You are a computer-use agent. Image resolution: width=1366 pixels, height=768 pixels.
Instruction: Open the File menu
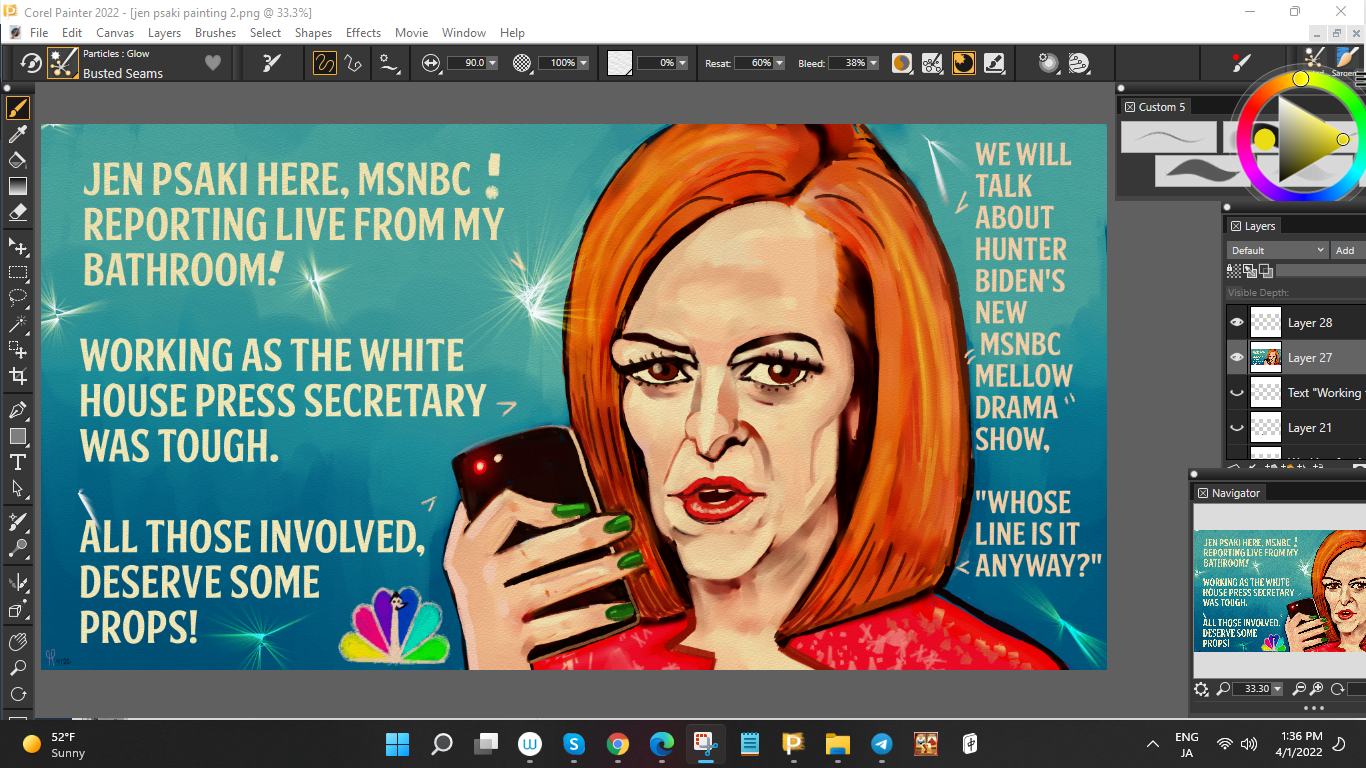point(39,33)
